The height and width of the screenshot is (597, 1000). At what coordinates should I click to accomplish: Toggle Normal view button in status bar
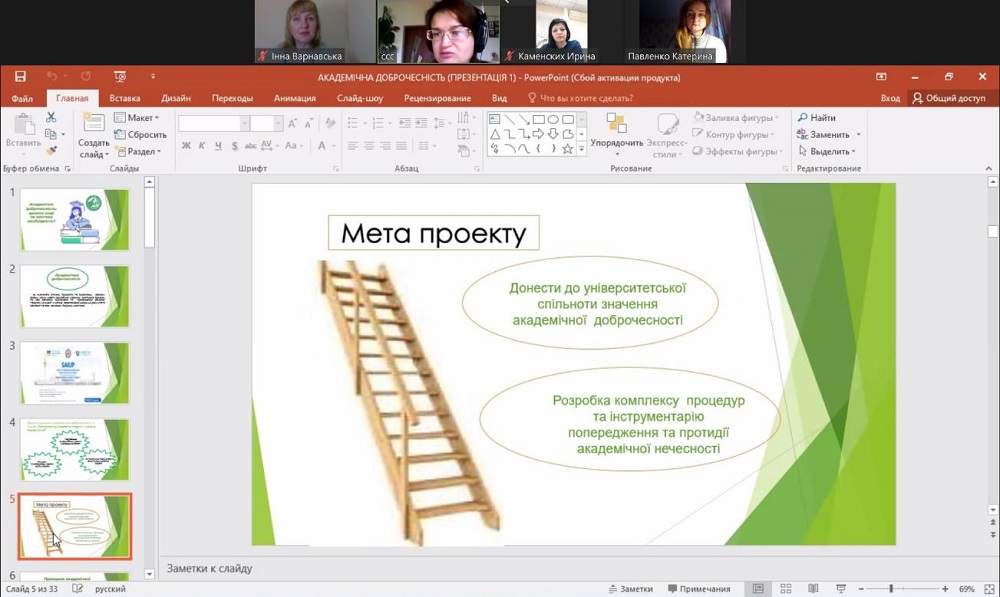tap(758, 589)
